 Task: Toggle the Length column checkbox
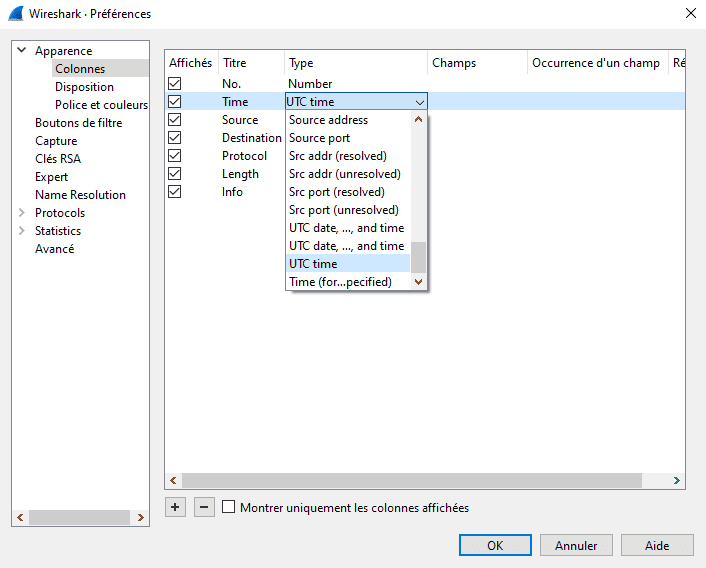point(175,174)
